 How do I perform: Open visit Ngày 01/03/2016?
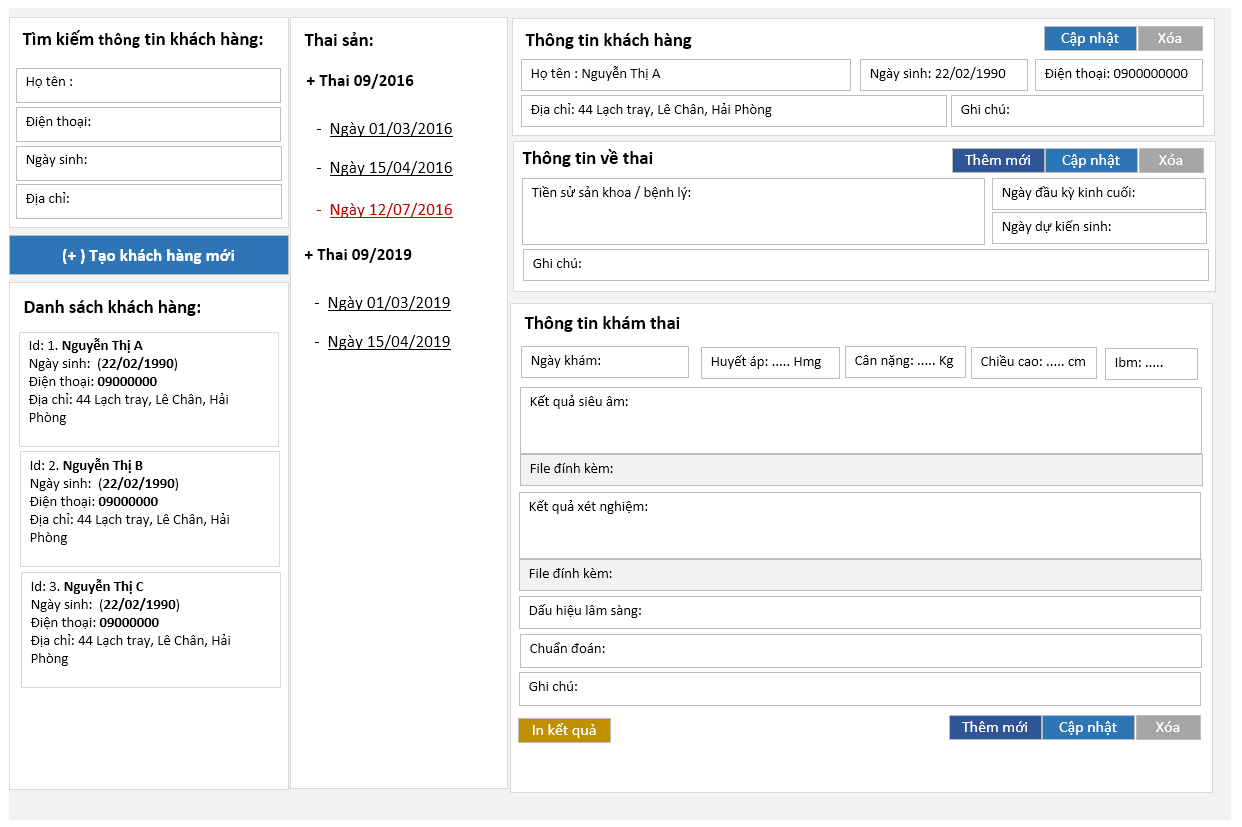pos(390,129)
